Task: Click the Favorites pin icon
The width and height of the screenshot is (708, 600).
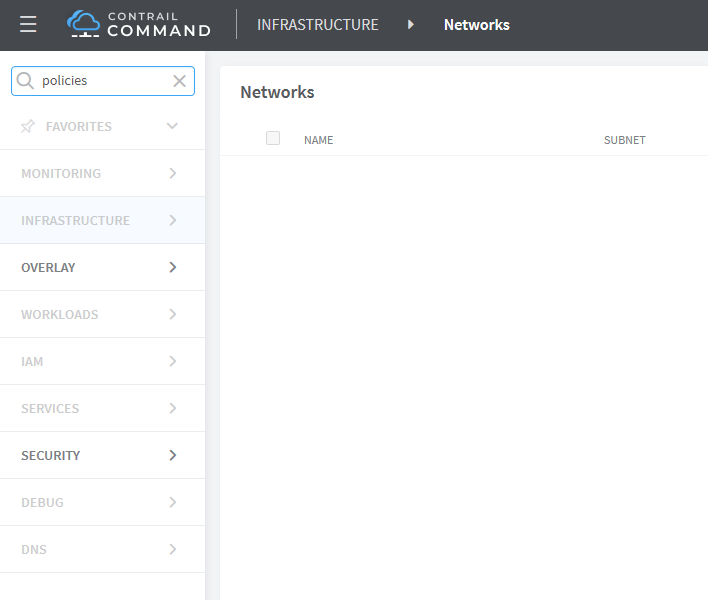Action: coord(28,126)
